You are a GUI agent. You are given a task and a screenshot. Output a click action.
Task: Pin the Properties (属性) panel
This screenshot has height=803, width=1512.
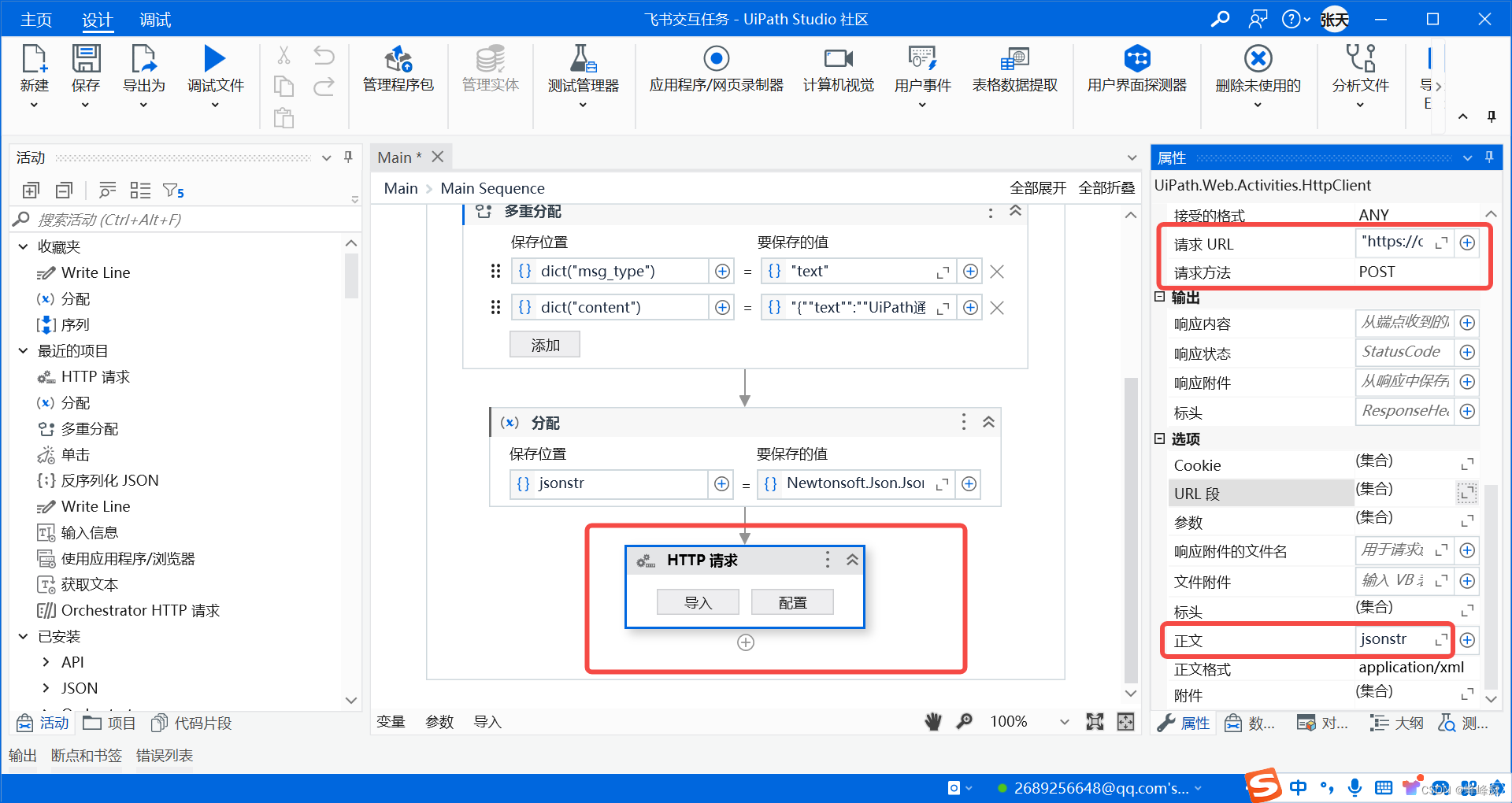1489,157
